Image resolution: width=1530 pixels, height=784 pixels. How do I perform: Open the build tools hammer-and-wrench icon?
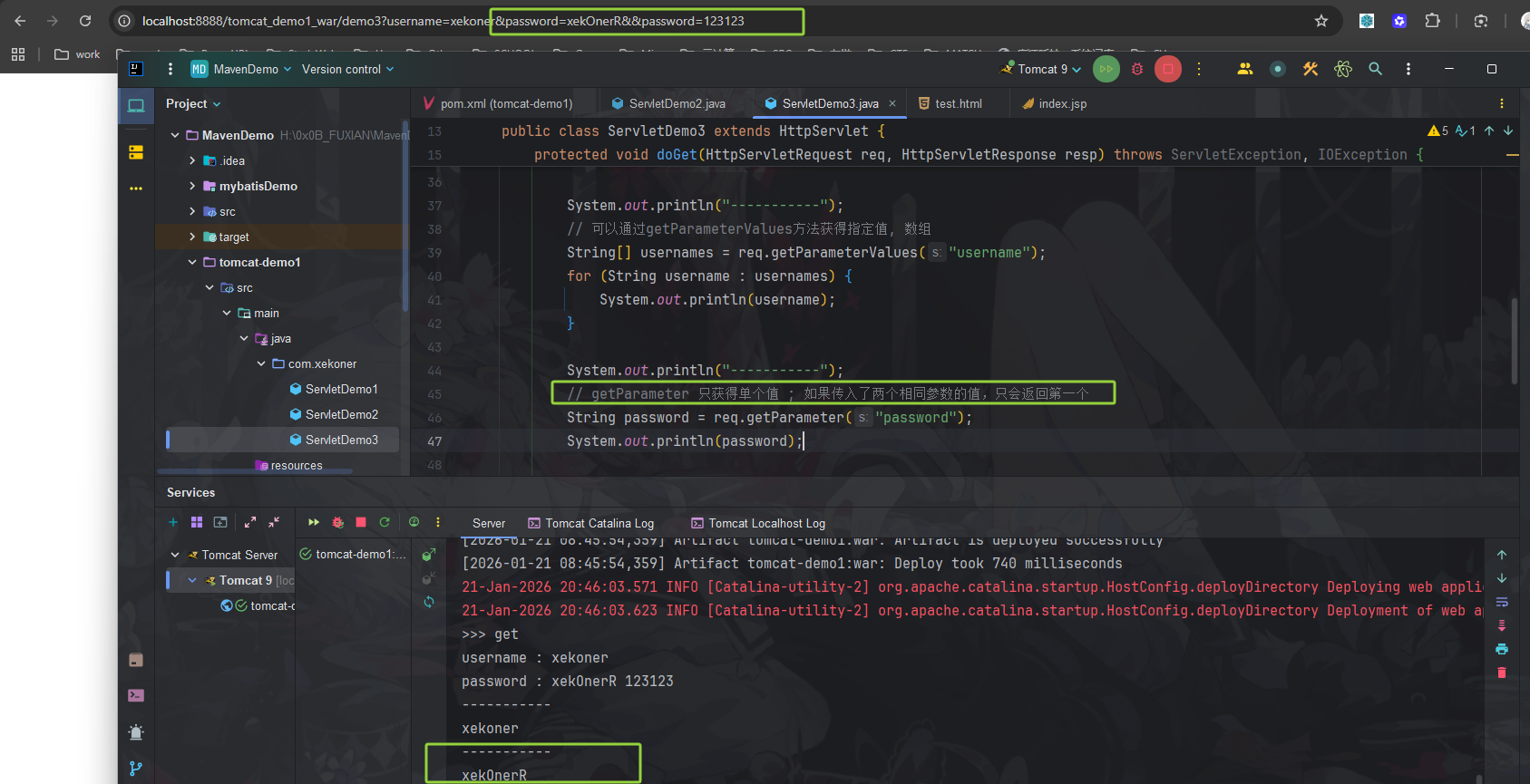coord(1311,69)
